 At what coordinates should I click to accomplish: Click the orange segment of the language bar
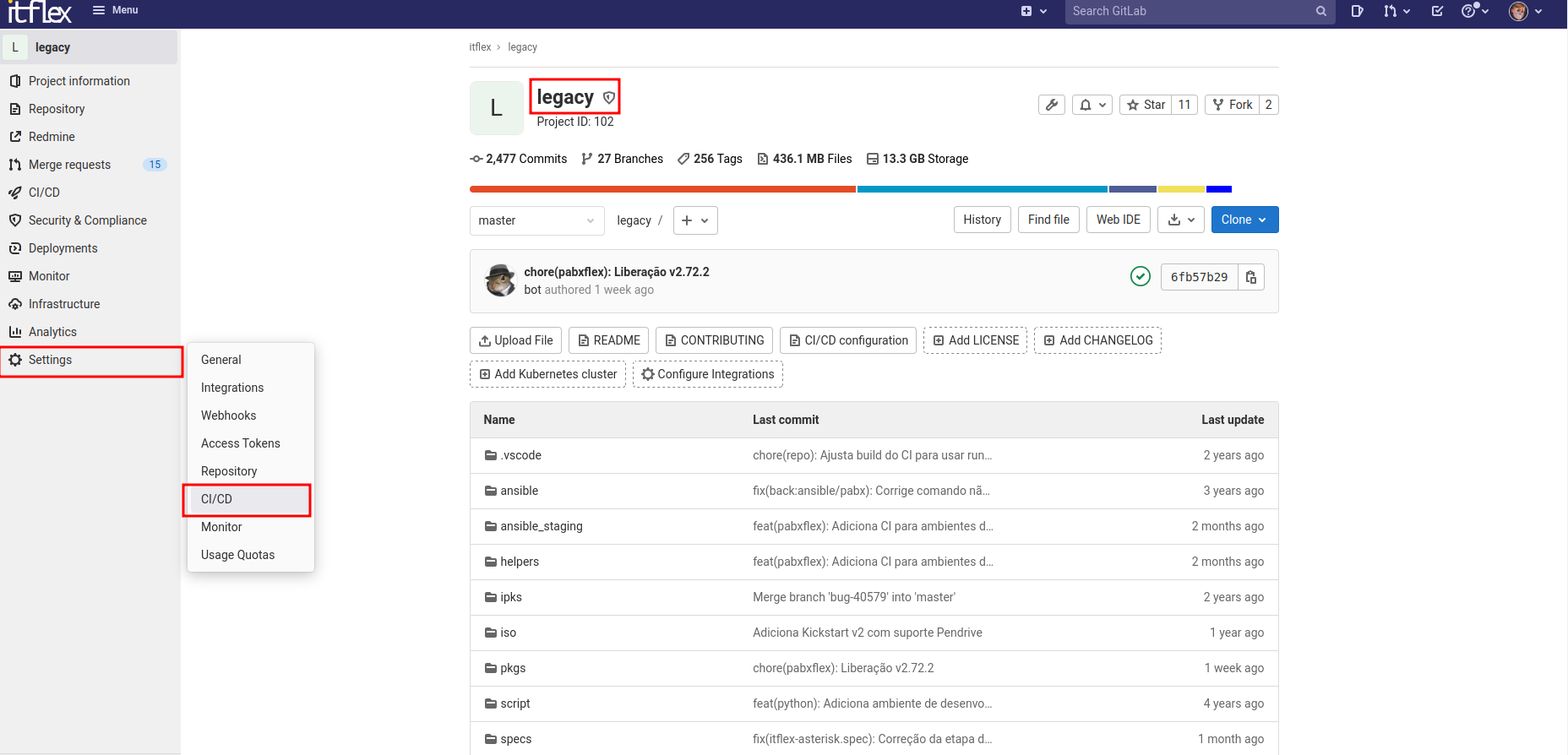662,189
